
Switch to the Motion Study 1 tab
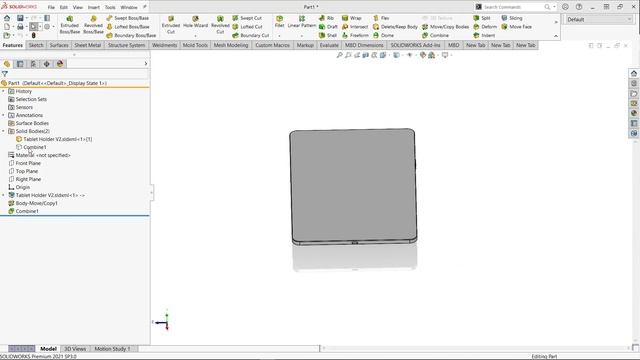pos(112,349)
